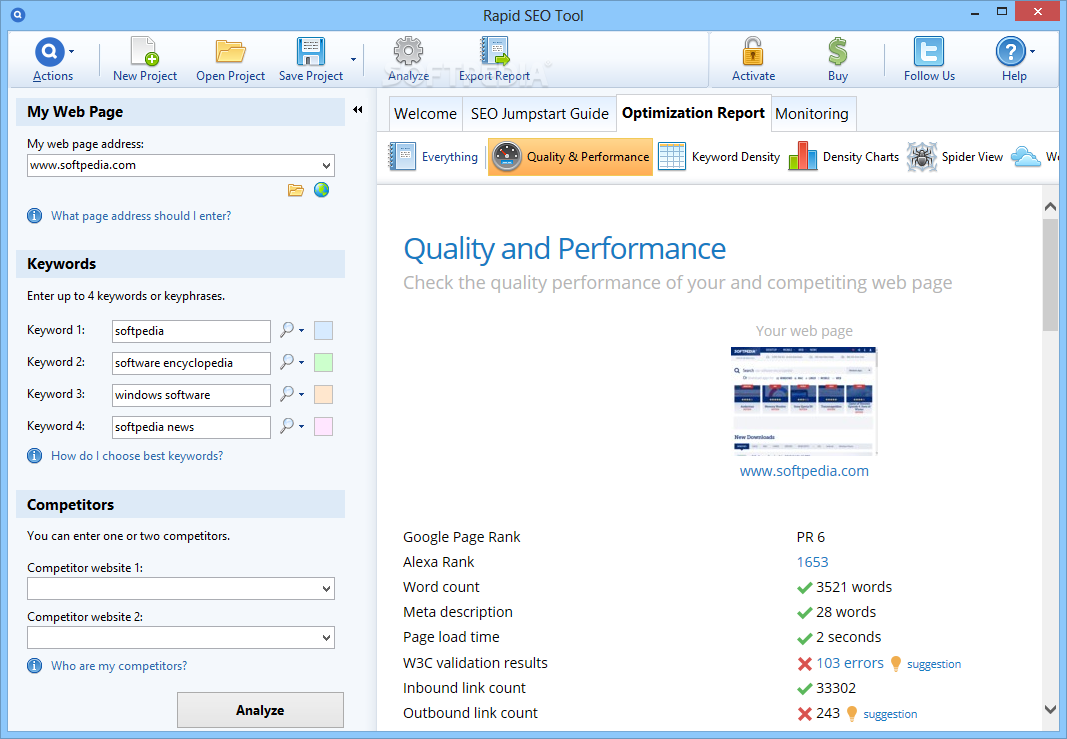Open 'Who are my competitors?' link
Image resolution: width=1067 pixels, height=739 pixels.
click(119, 666)
